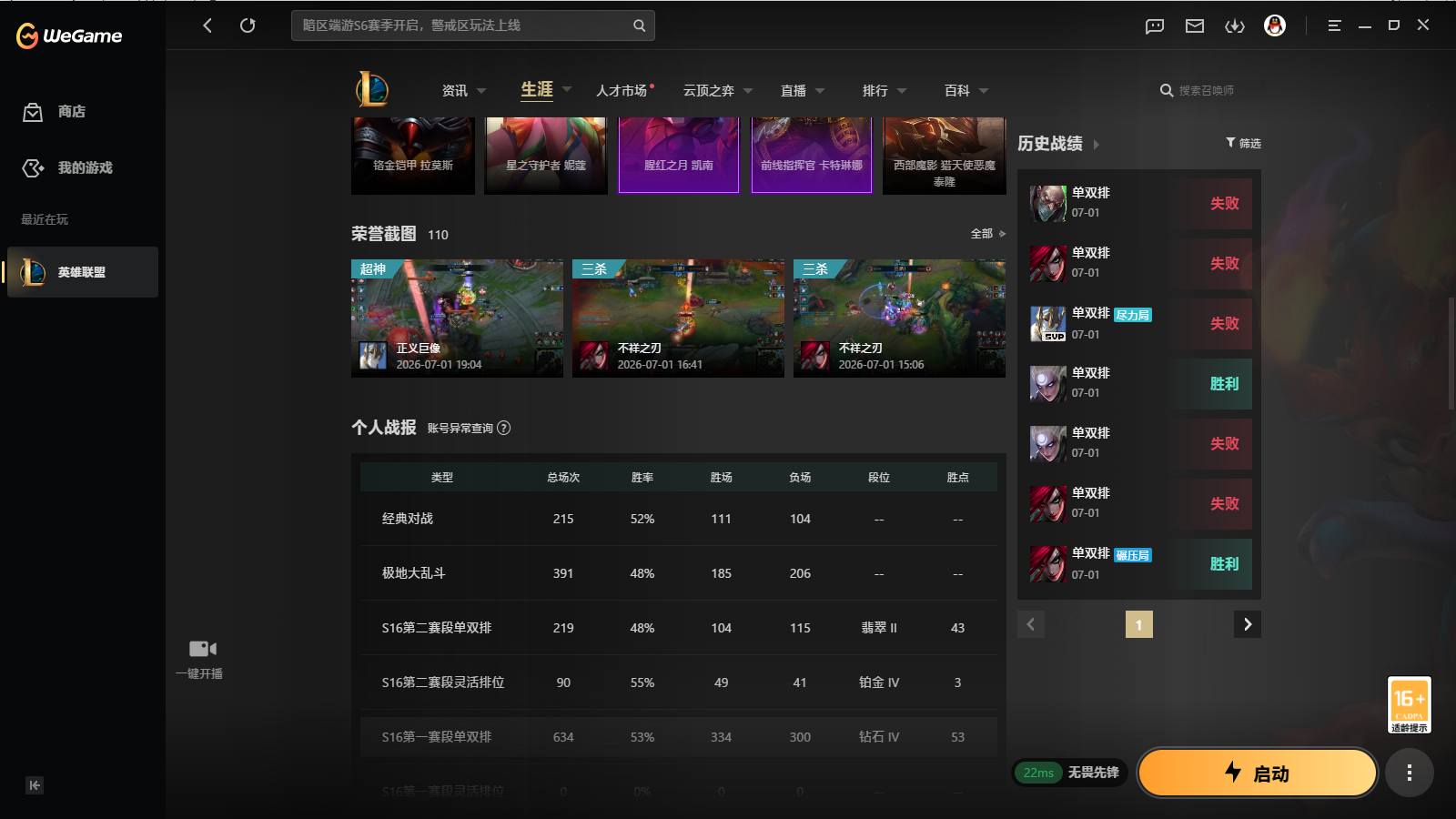This screenshot has height=819, width=1456.
Task: Click the 账号异常查询 question mark icon
Action: 504,428
